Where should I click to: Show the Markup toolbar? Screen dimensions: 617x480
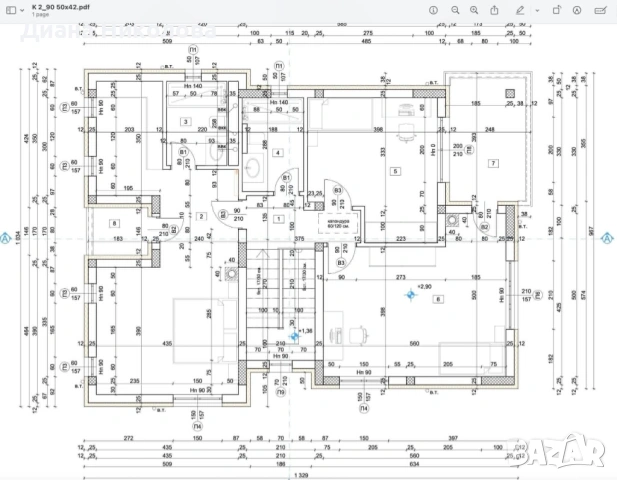pos(577,11)
